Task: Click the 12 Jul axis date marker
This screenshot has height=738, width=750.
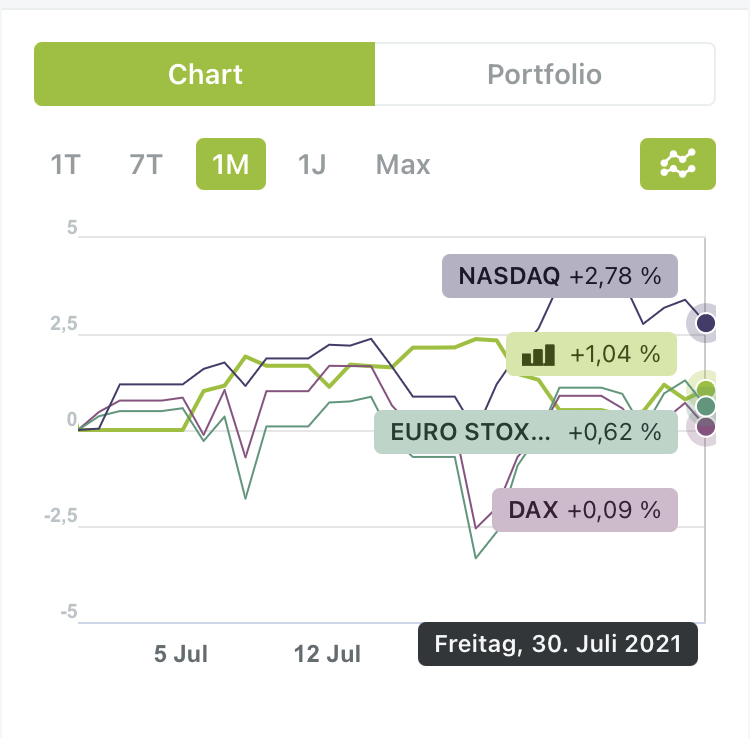Action: [327, 654]
